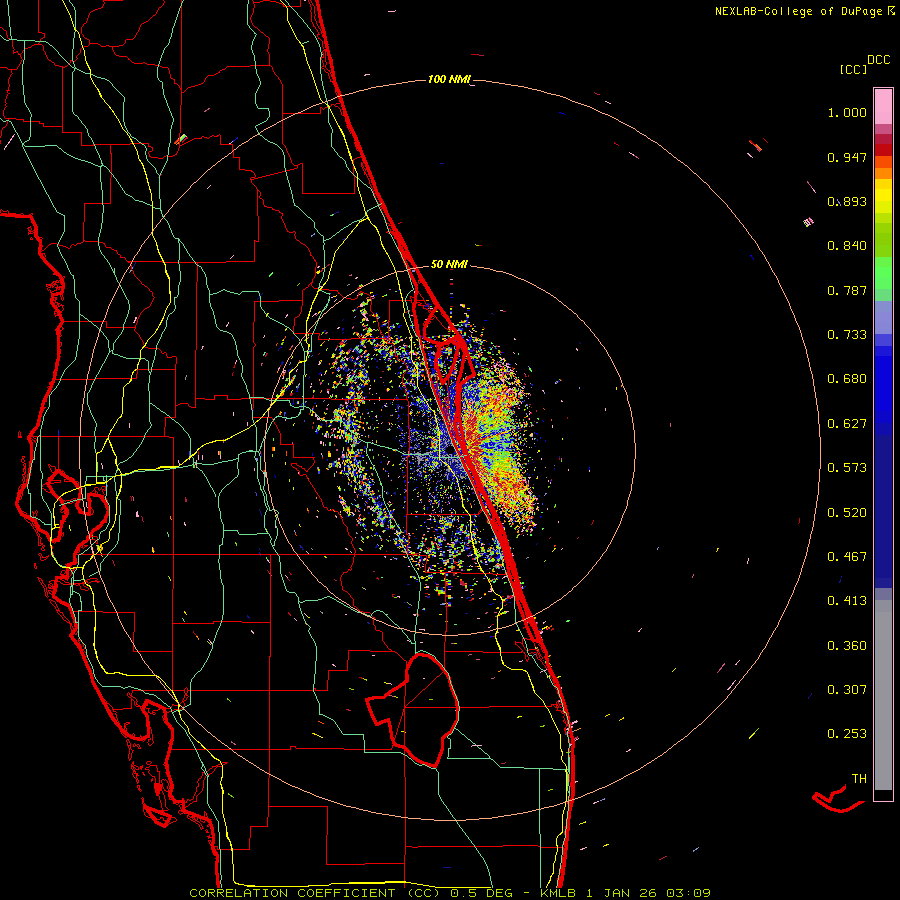Click the 50 NMI range ring label
This screenshot has width=900, height=900.
coord(449,265)
